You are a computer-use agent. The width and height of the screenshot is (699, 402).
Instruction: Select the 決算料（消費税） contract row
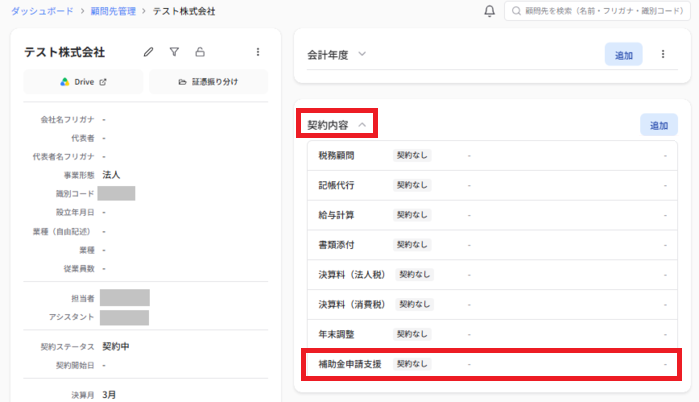492,305
